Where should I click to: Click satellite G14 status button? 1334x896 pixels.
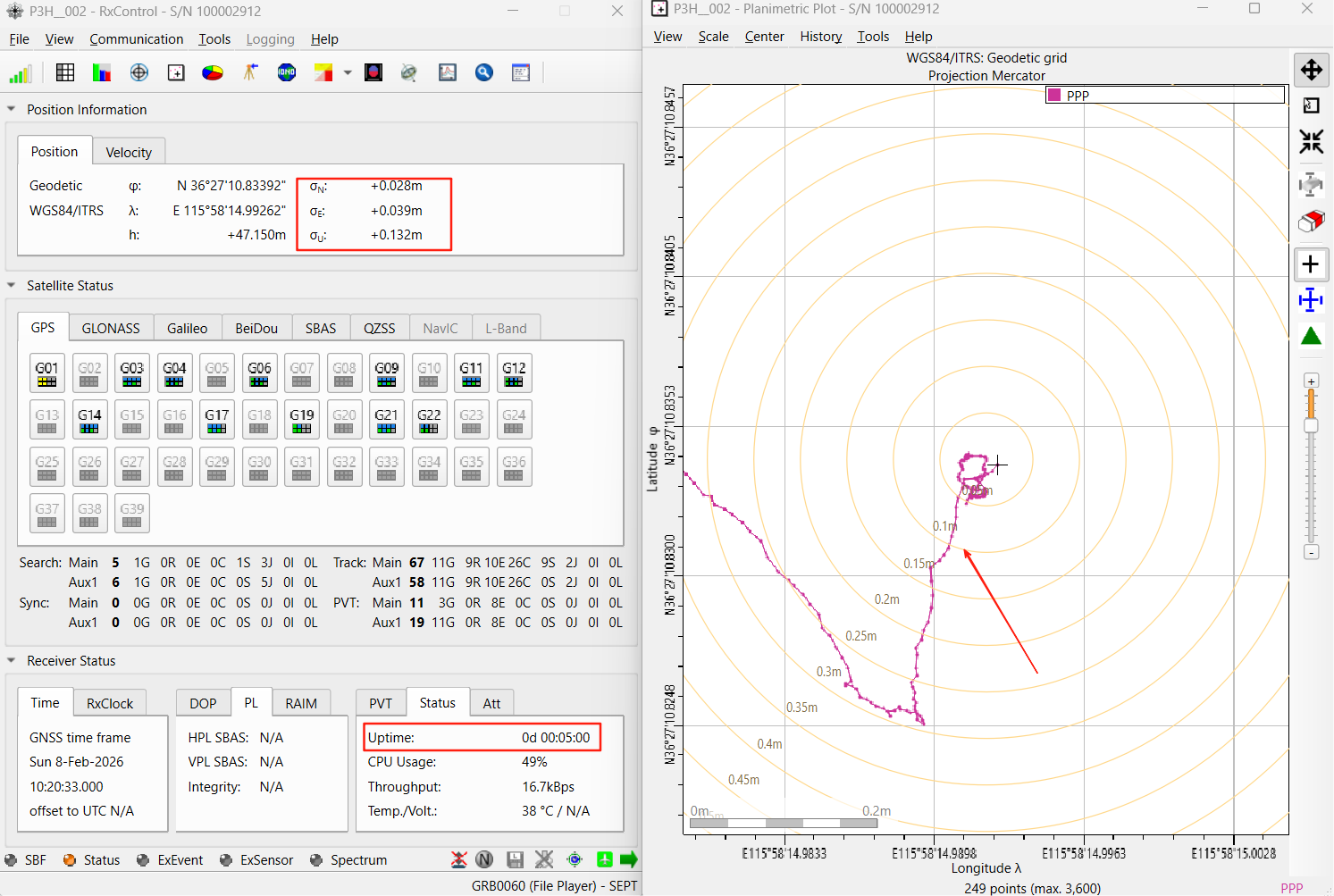[x=89, y=420]
